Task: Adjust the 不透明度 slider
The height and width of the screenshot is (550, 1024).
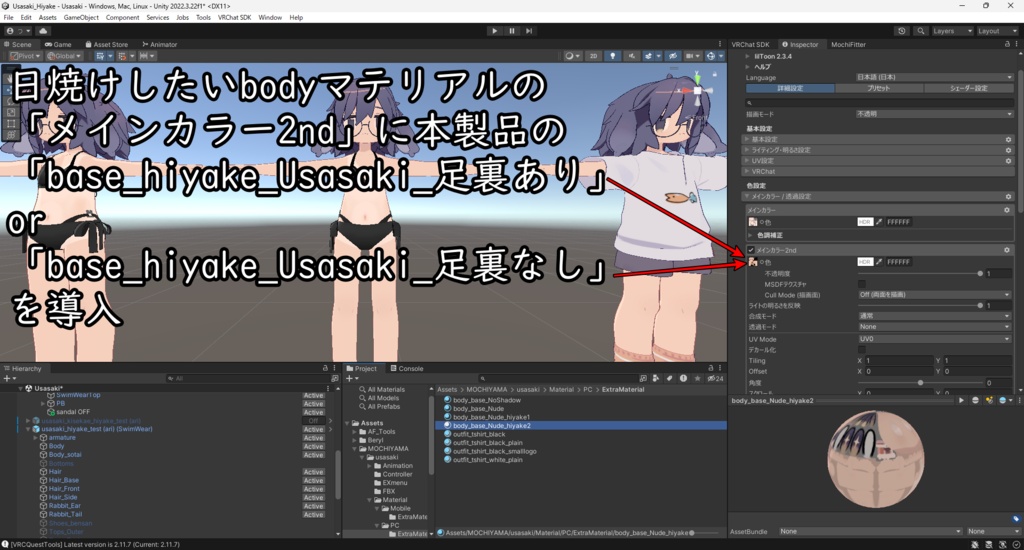Action: [x=920, y=274]
